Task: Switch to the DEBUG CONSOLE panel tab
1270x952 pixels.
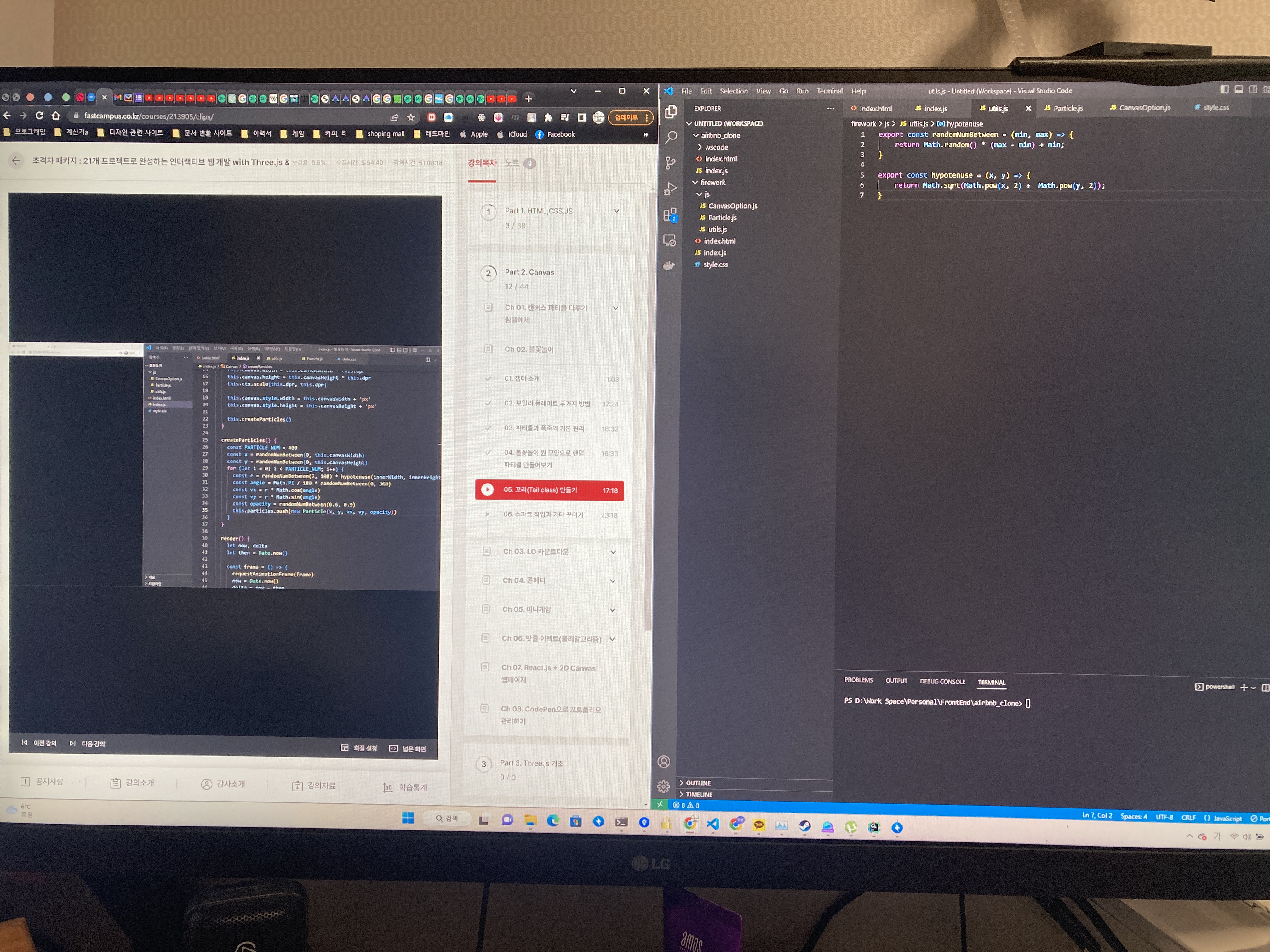Action: pyautogui.click(x=943, y=682)
